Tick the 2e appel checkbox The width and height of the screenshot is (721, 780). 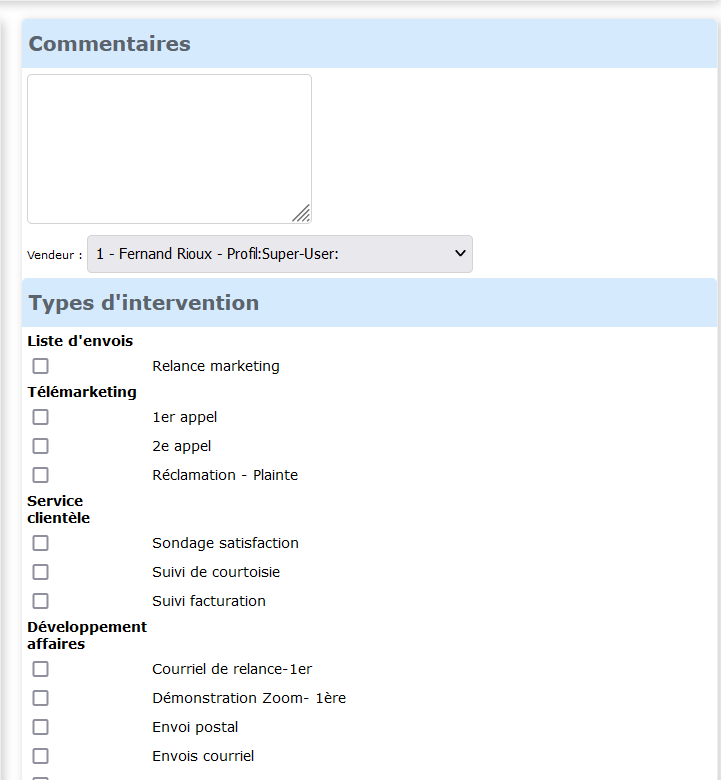[40, 446]
